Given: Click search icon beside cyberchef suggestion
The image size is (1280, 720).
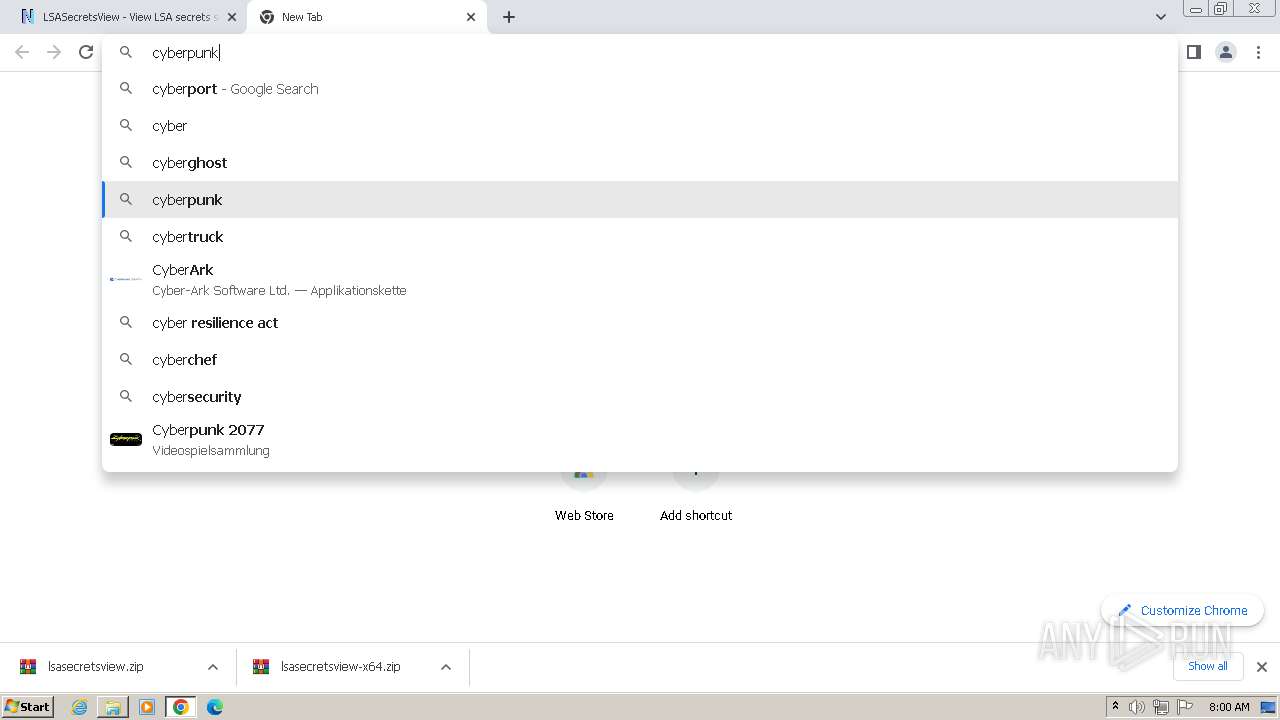Looking at the screenshot, I should 126,360.
